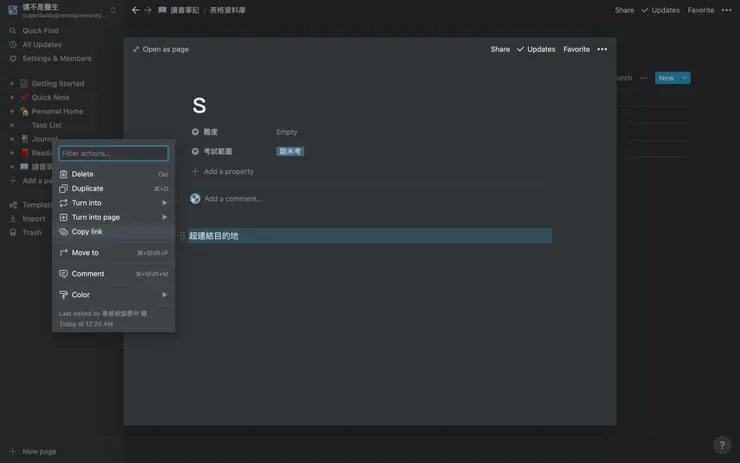Click Updates in the top bar

pos(660,10)
